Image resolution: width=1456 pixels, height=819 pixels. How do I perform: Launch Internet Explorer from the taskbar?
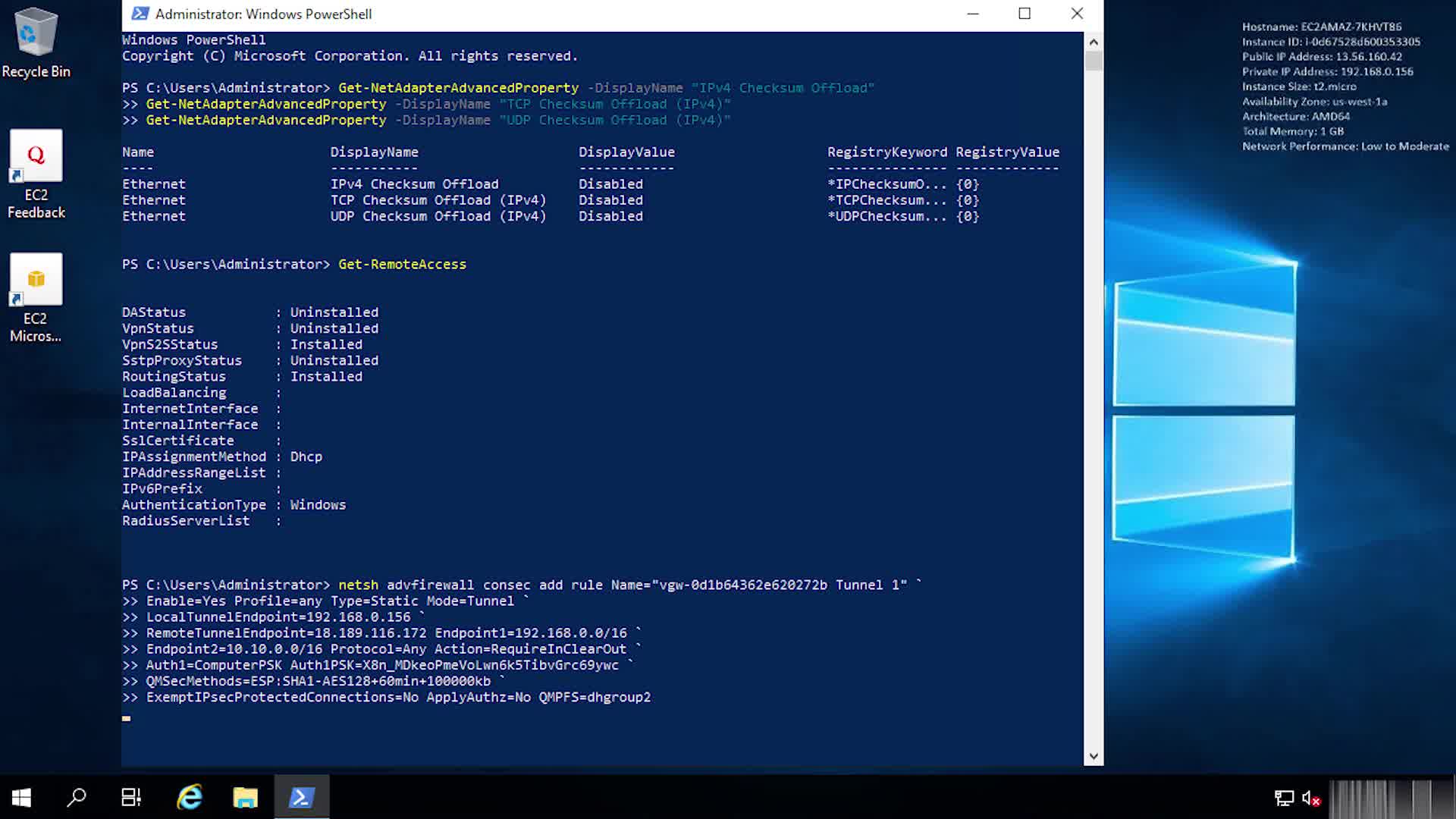pyautogui.click(x=189, y=797)
